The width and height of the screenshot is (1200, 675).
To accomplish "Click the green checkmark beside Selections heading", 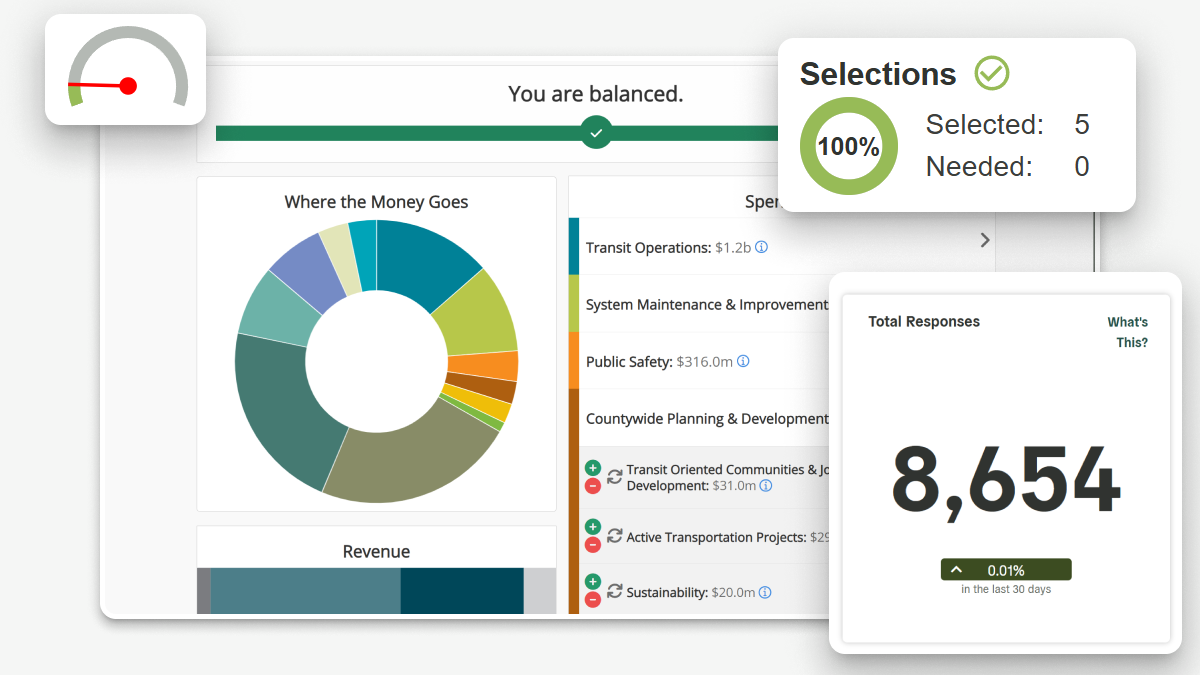I will (x=991, y=72).
